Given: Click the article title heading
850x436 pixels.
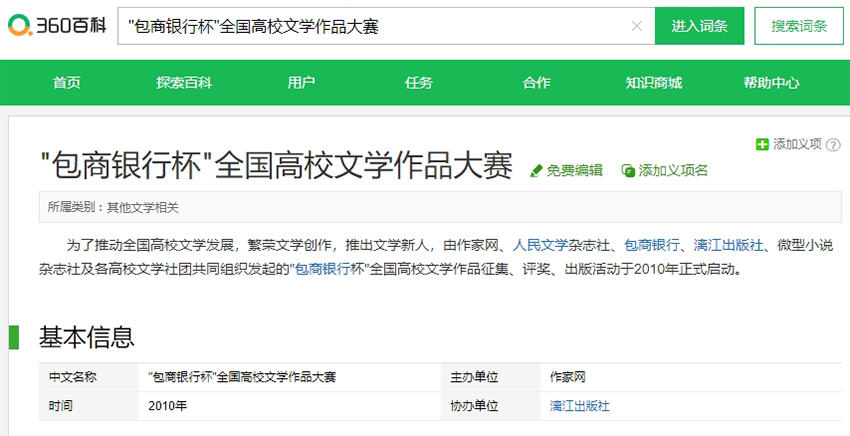Looking at the screenshot, I should [276, 165].
